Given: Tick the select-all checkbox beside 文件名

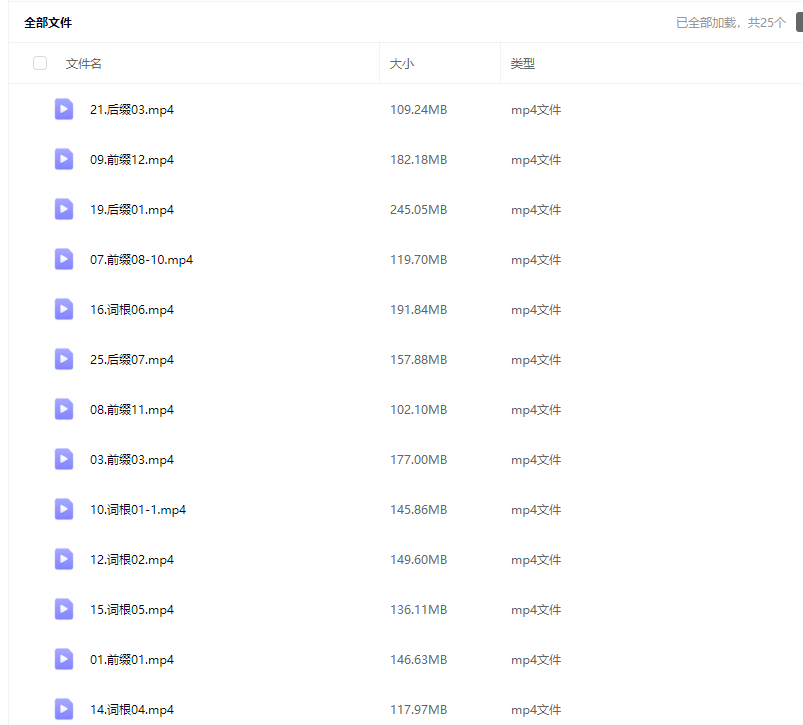Looking at the screenshot, I should click(x=40, y=63).
